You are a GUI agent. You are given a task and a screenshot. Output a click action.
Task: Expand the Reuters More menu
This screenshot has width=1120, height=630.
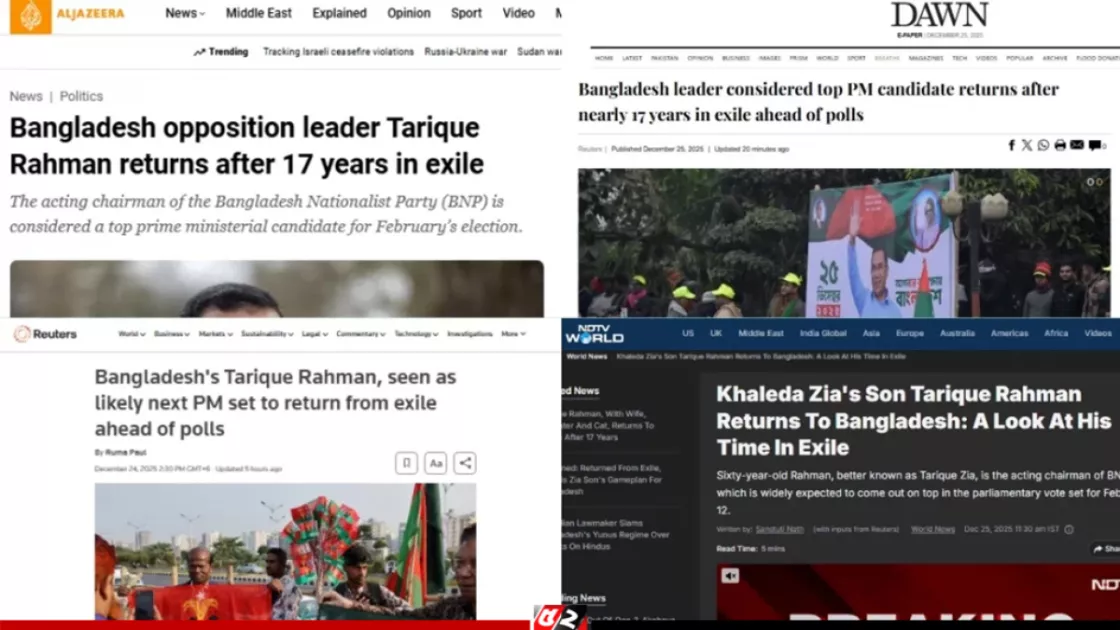tap(513, 334)
